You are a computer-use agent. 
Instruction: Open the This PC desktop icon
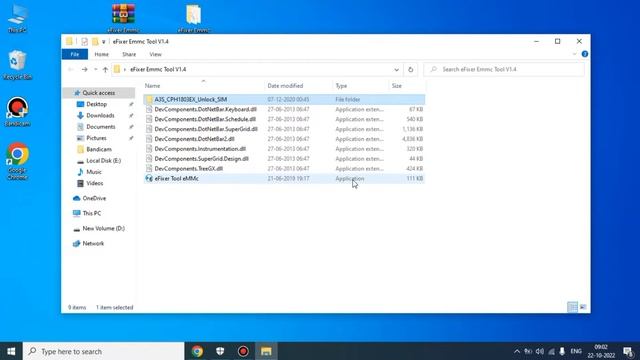coord(17,18)
